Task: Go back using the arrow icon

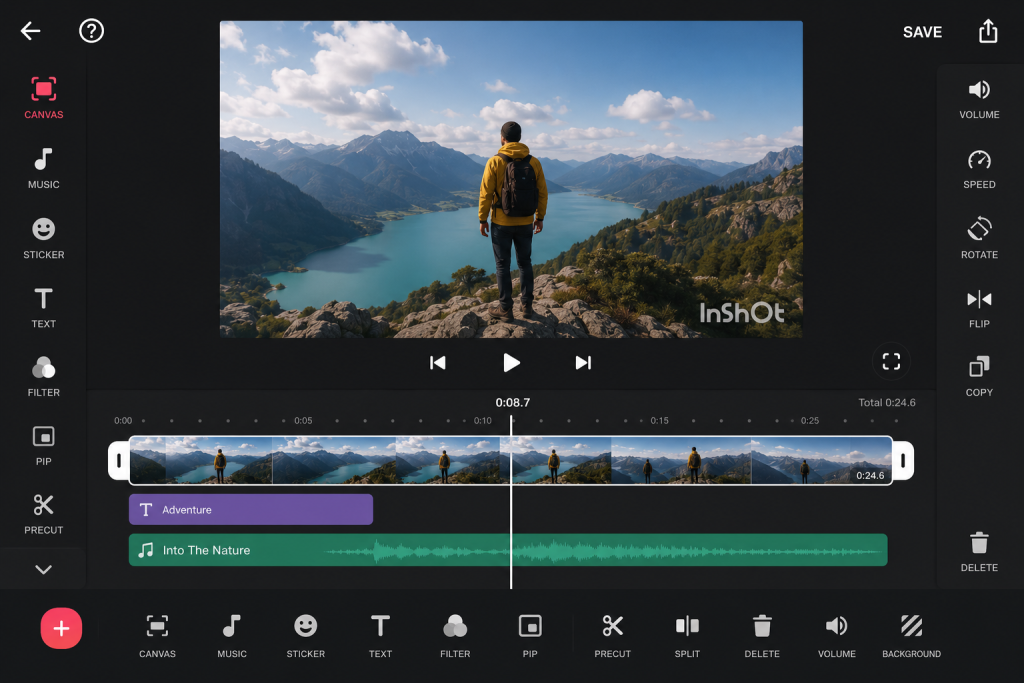Action: click(x=30, y=31)
